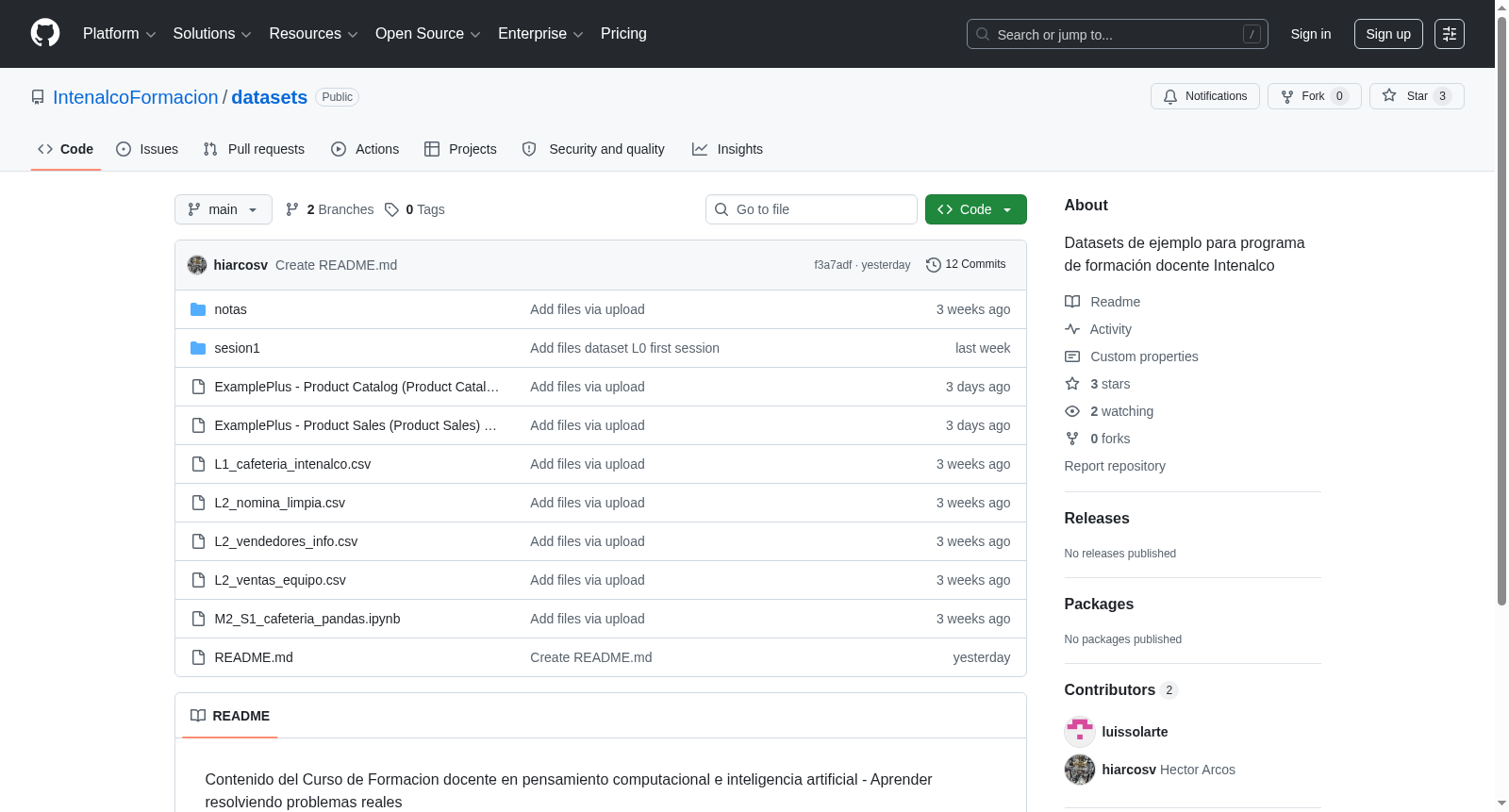1509x812 pixels.
Task: Expand the Resources menu
Action: (x=313, y=34)
